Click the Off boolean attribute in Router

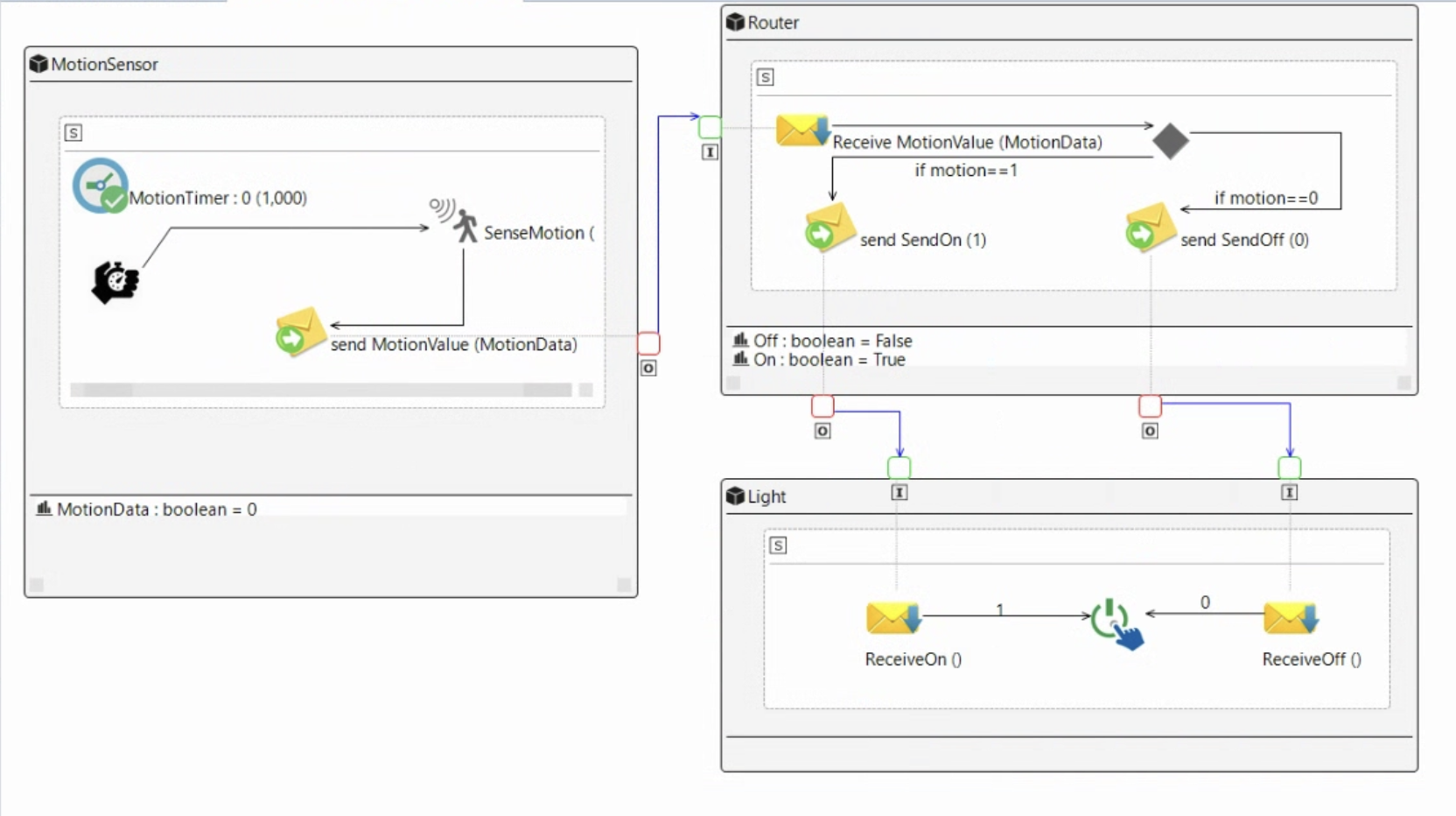(831, 341)
